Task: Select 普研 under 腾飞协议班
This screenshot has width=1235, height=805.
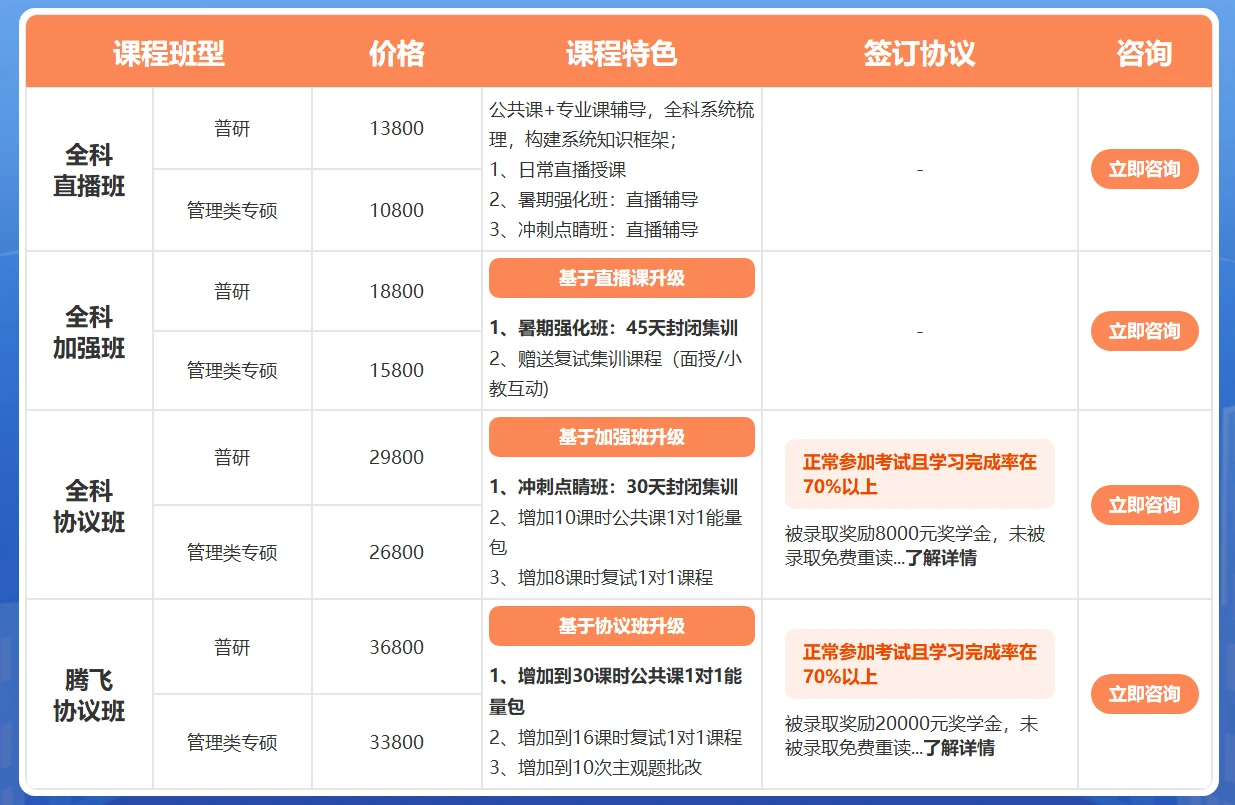Action: coord(232,647)
